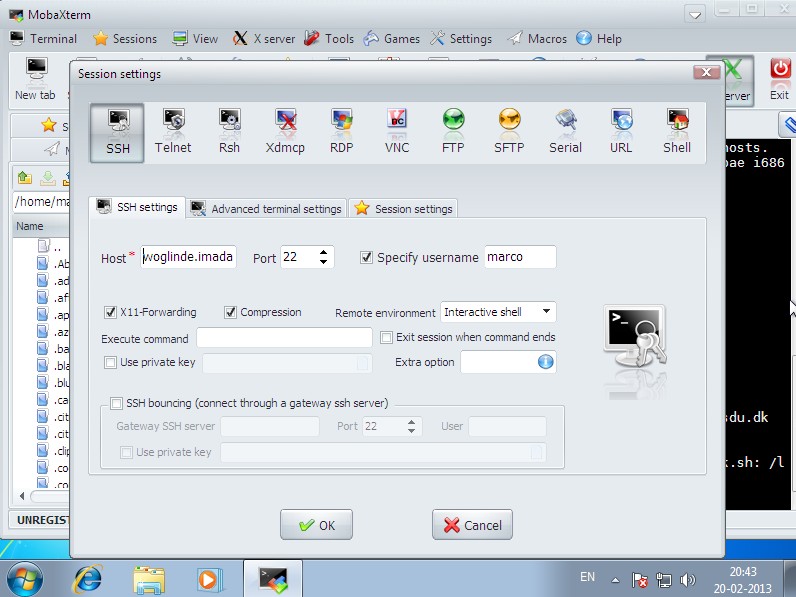The width and height of the screenshot is (796, 597).
Task: Open the Terminal menu
Action: pos(44,39)
